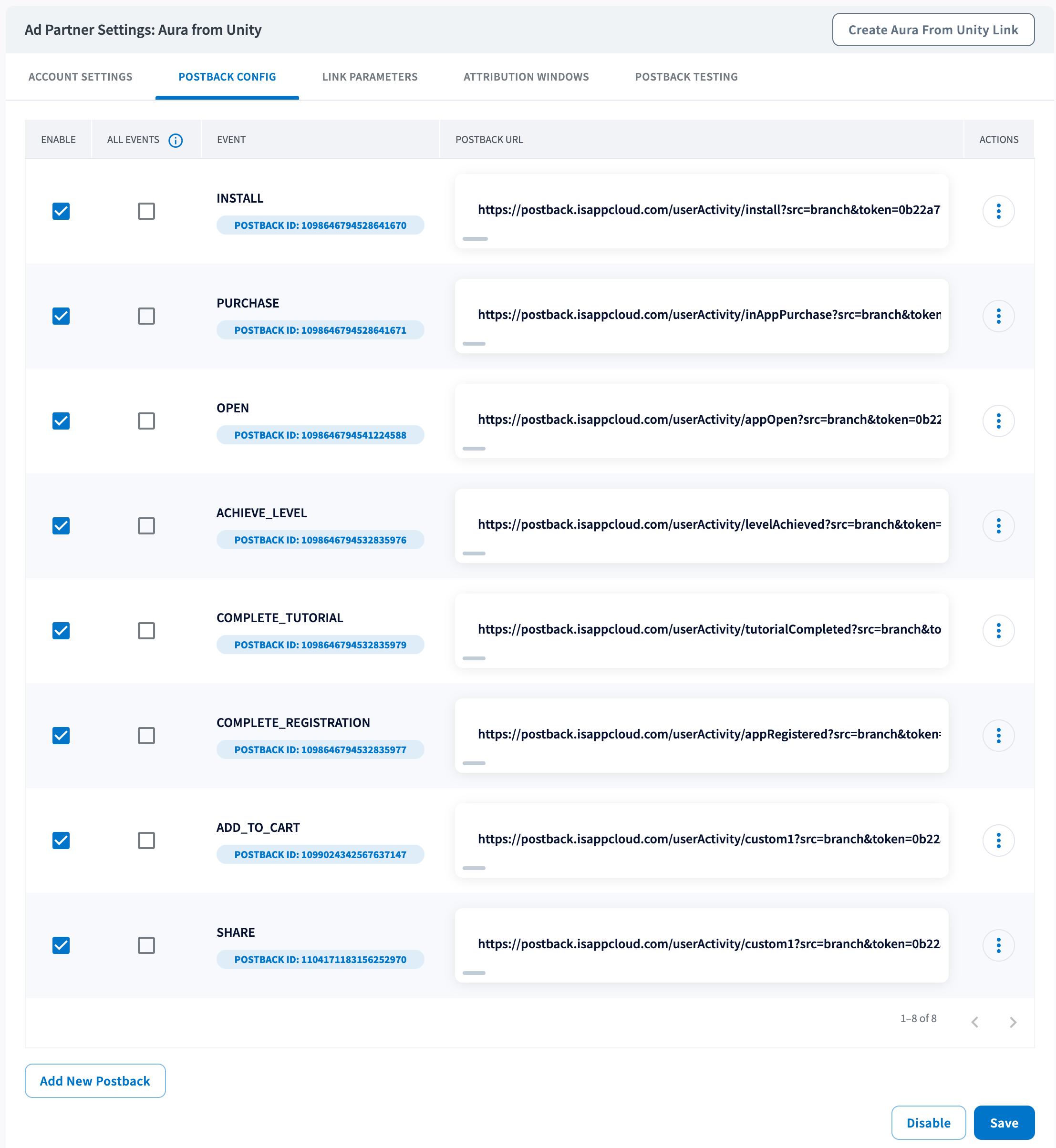Open ADD_TO_CART row three-dot menu

[998, 840]
